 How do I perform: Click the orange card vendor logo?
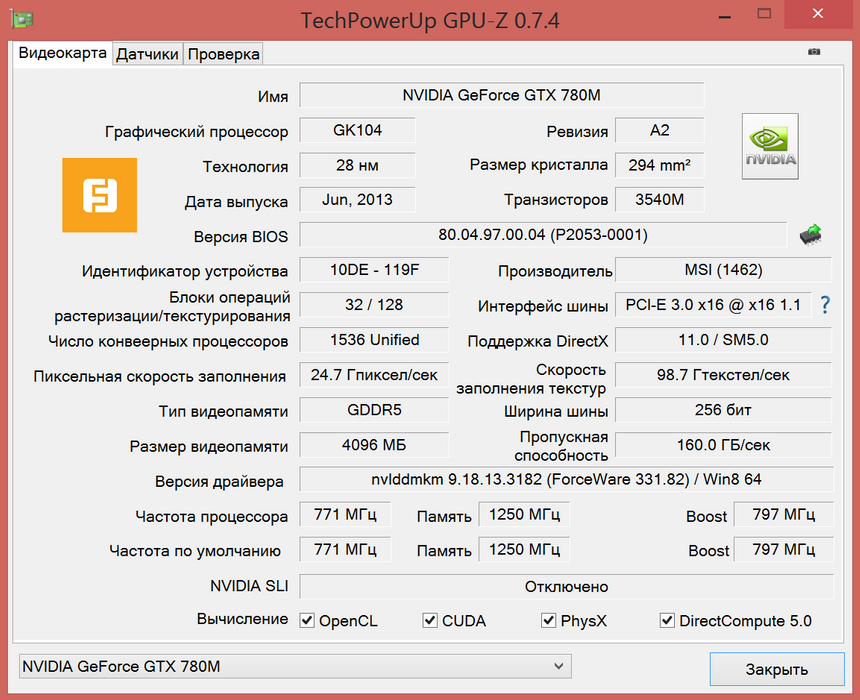(99, 195)
